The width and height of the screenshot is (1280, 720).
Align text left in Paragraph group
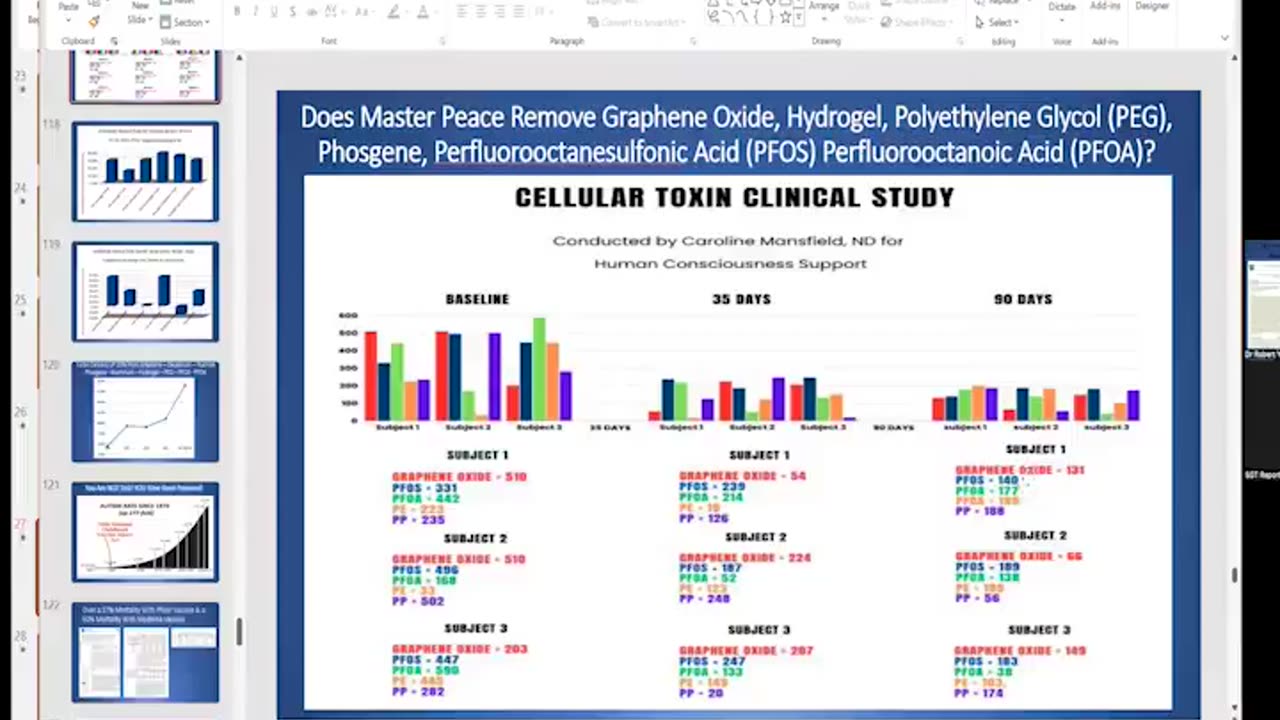tap(463, 12)
